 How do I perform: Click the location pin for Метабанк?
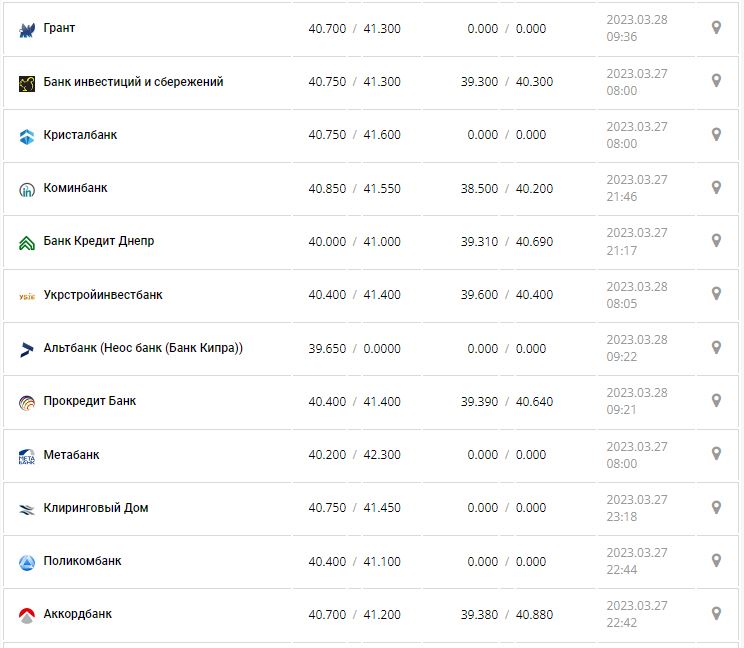tap(716, 454)
